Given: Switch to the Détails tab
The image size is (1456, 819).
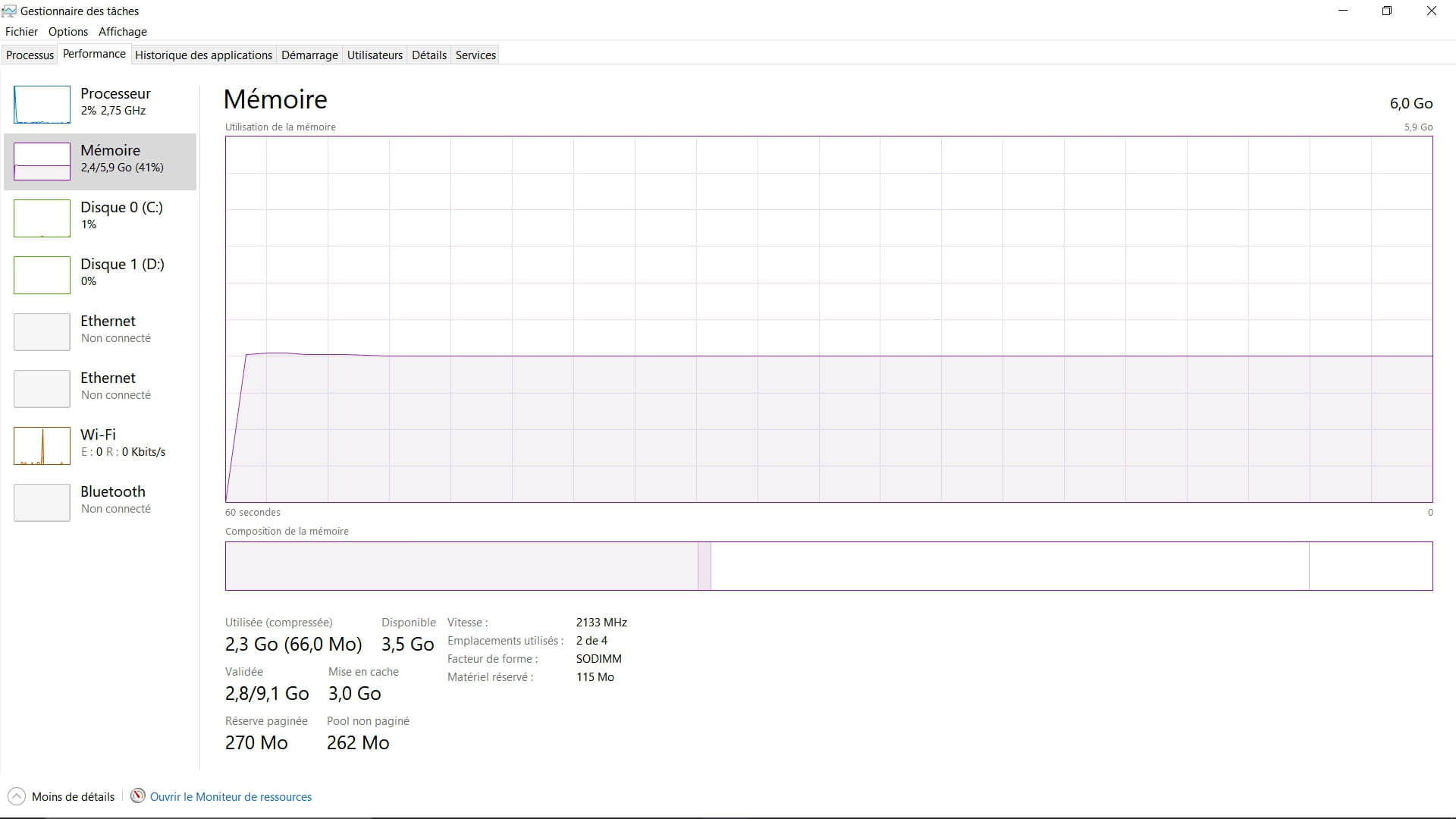Looking at the screenshot, I should pyautogui.click(x=429, y=55).
